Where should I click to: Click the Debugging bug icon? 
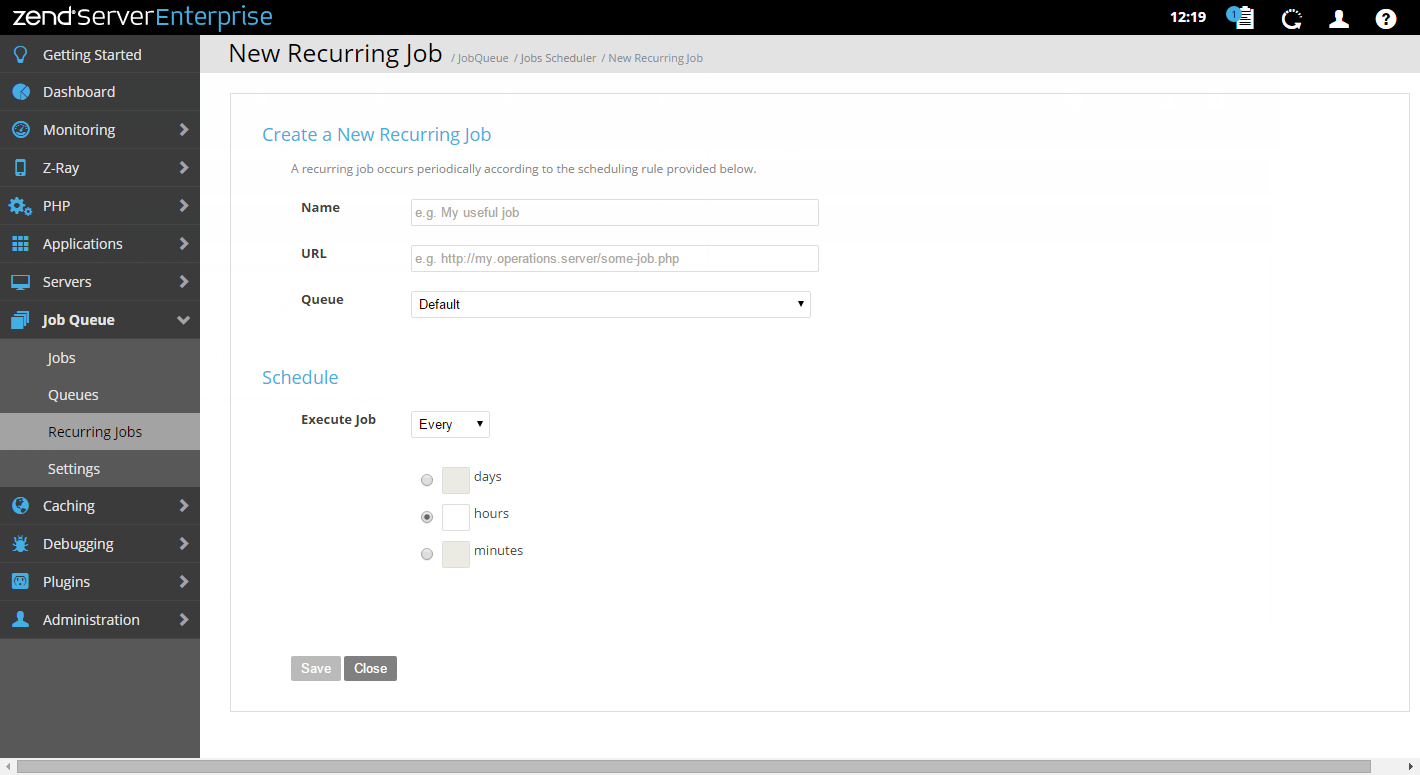pos(20,544)
